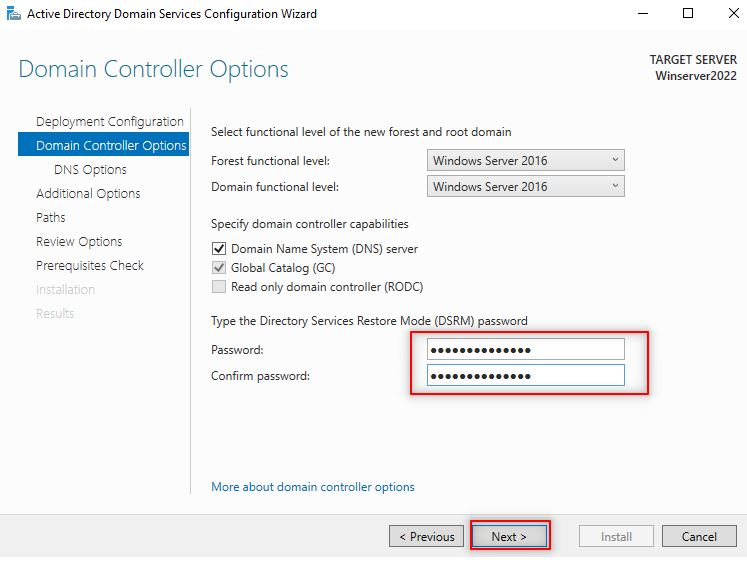Select DNS Options in the sidebar
Screen dimensions: 747x576
pyautogui.click(x=90, y=170)
